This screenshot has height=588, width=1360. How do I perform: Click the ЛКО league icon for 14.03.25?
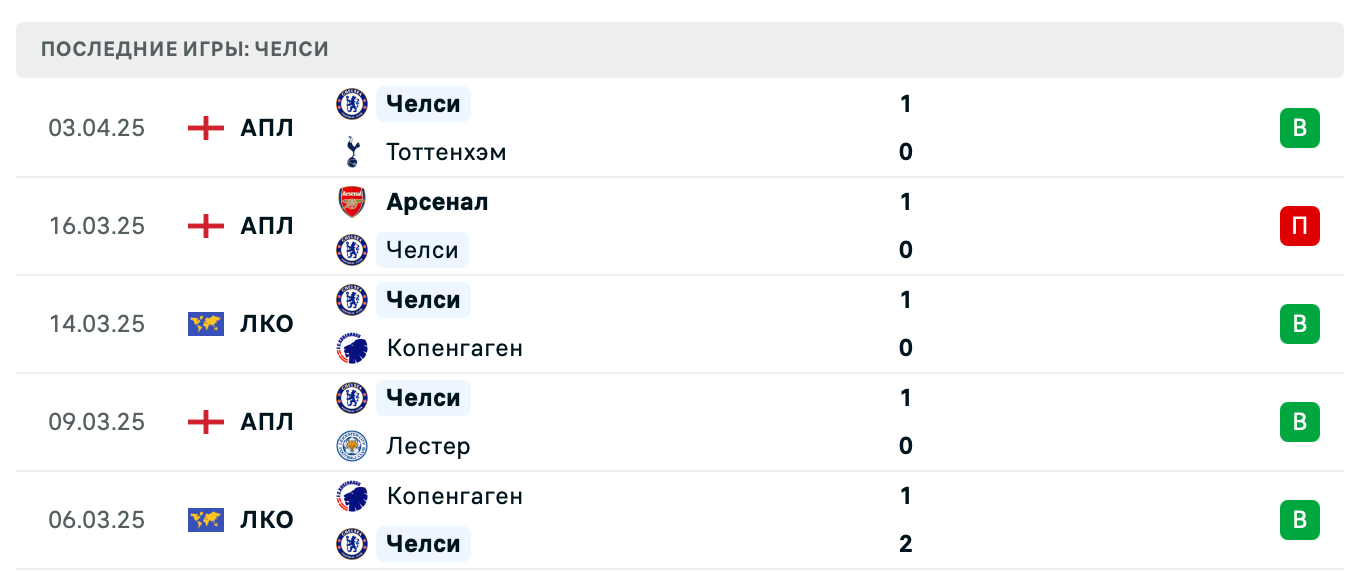[x=206, y=324]
